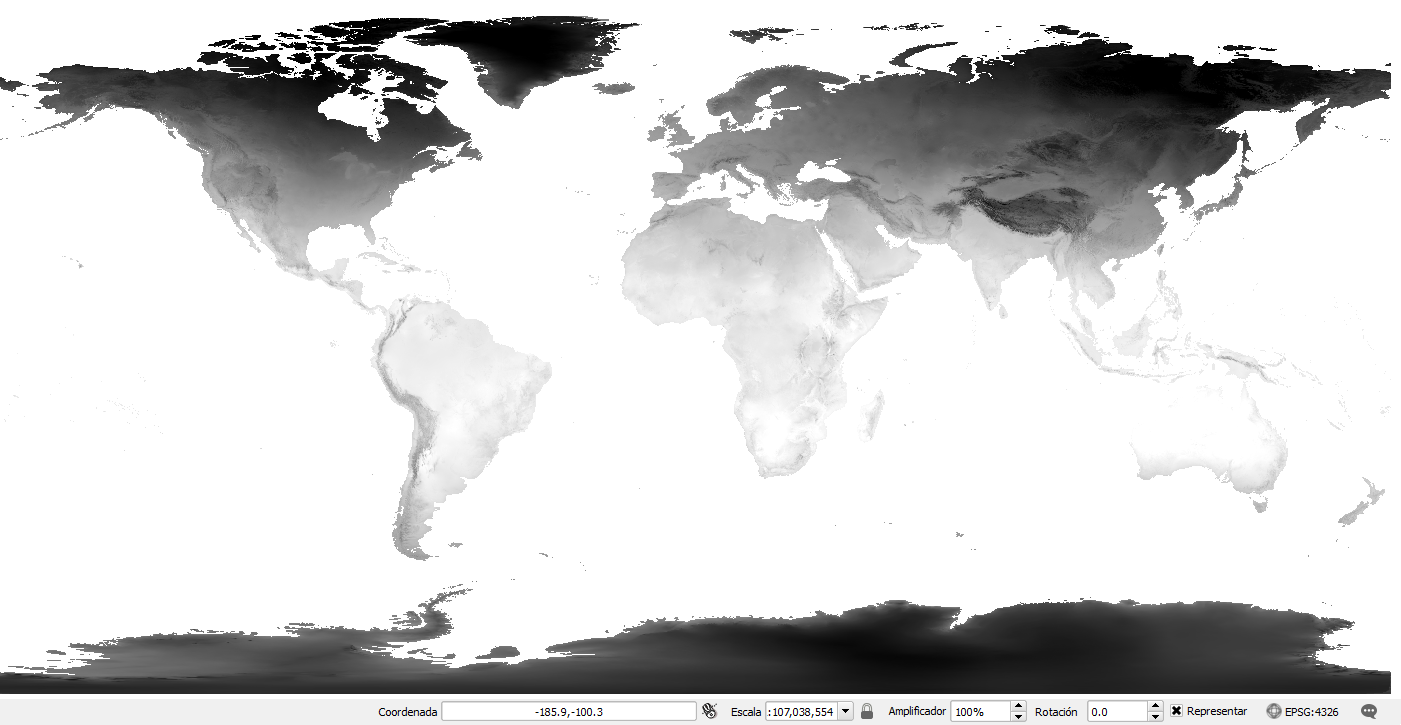Viewport: 1401px width, 725px height.
Task: Uncheck the Representar checkbox
Action: [1177, 711]
